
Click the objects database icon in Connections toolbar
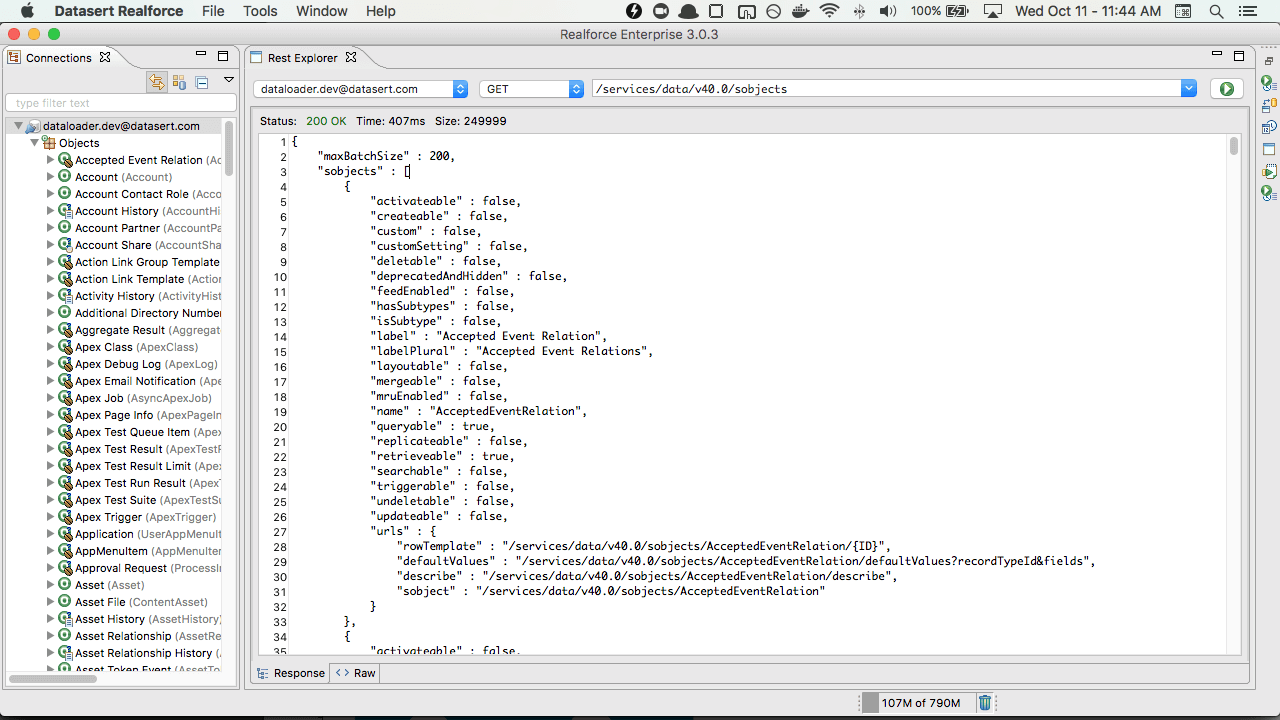click(x=179, y=82)
